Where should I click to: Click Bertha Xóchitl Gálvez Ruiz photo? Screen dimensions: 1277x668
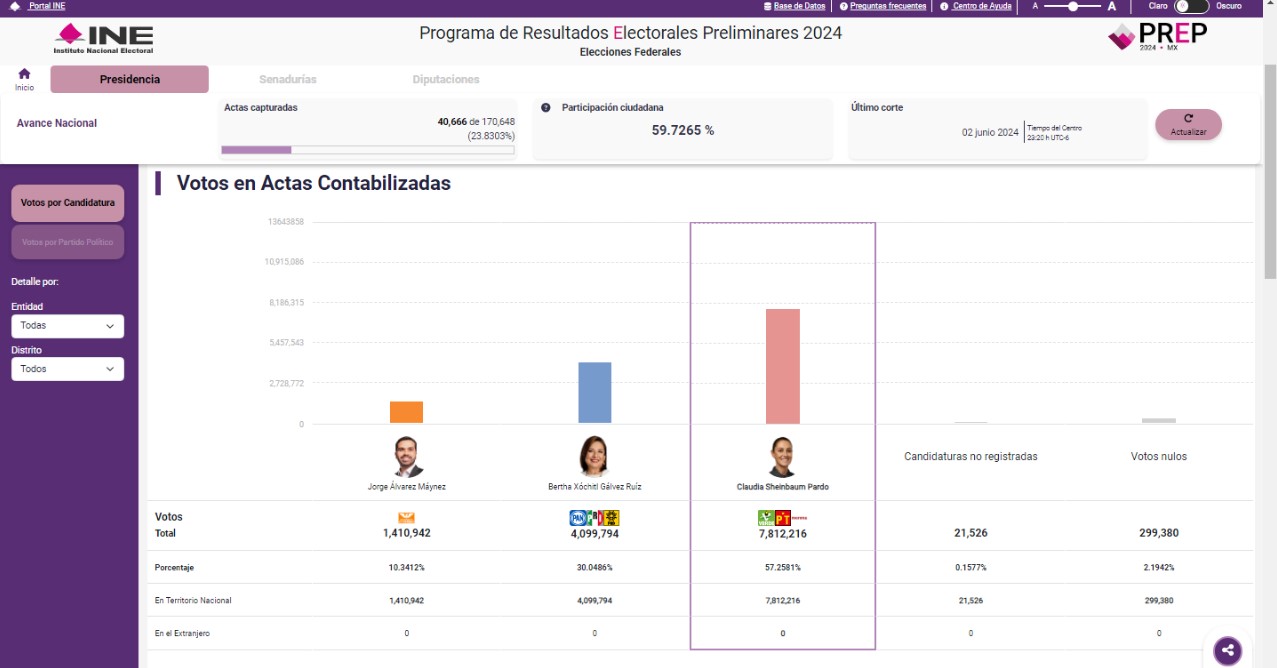[x=594, y=457]
